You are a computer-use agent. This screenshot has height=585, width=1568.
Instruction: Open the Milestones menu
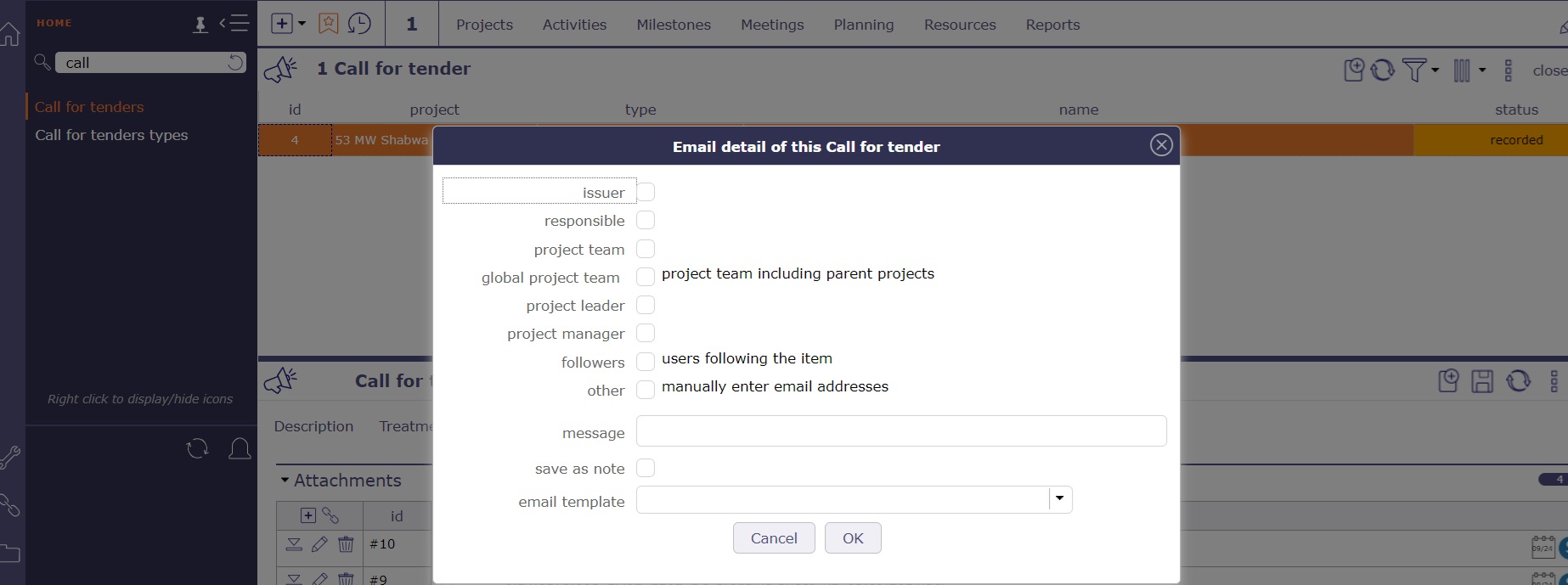(x=674, y=25)
